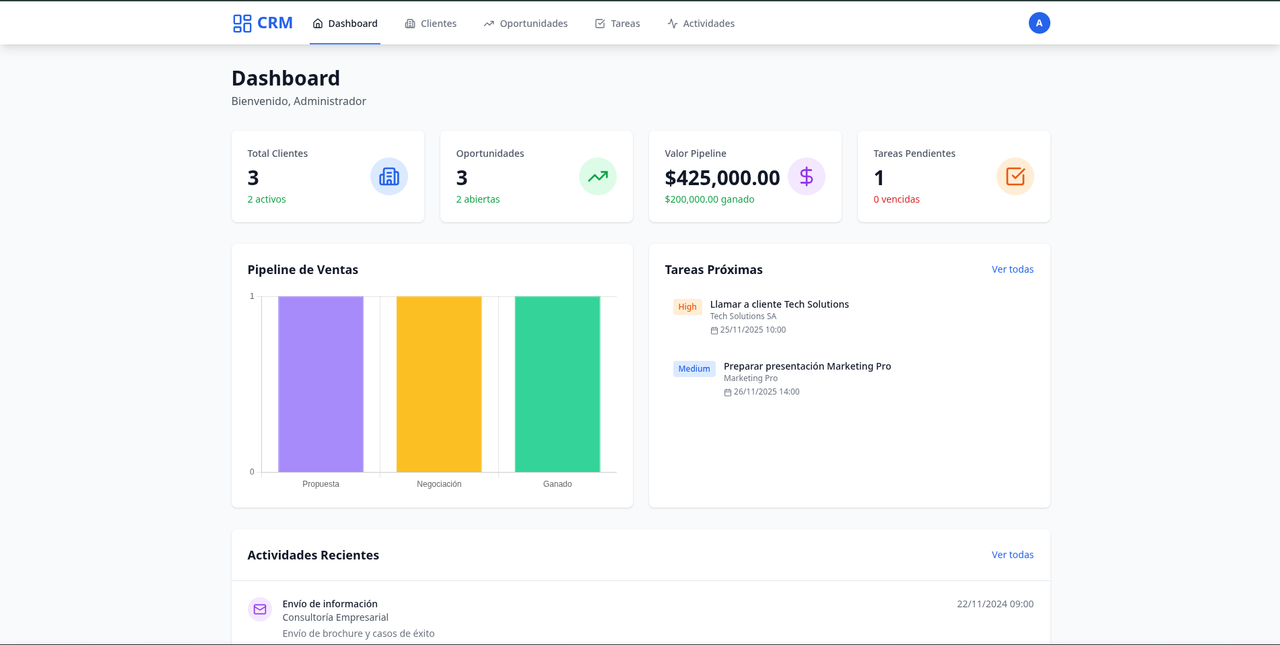Open the Dashboard tab
This screenshot has height=645, width=1280.
(345, 23)
